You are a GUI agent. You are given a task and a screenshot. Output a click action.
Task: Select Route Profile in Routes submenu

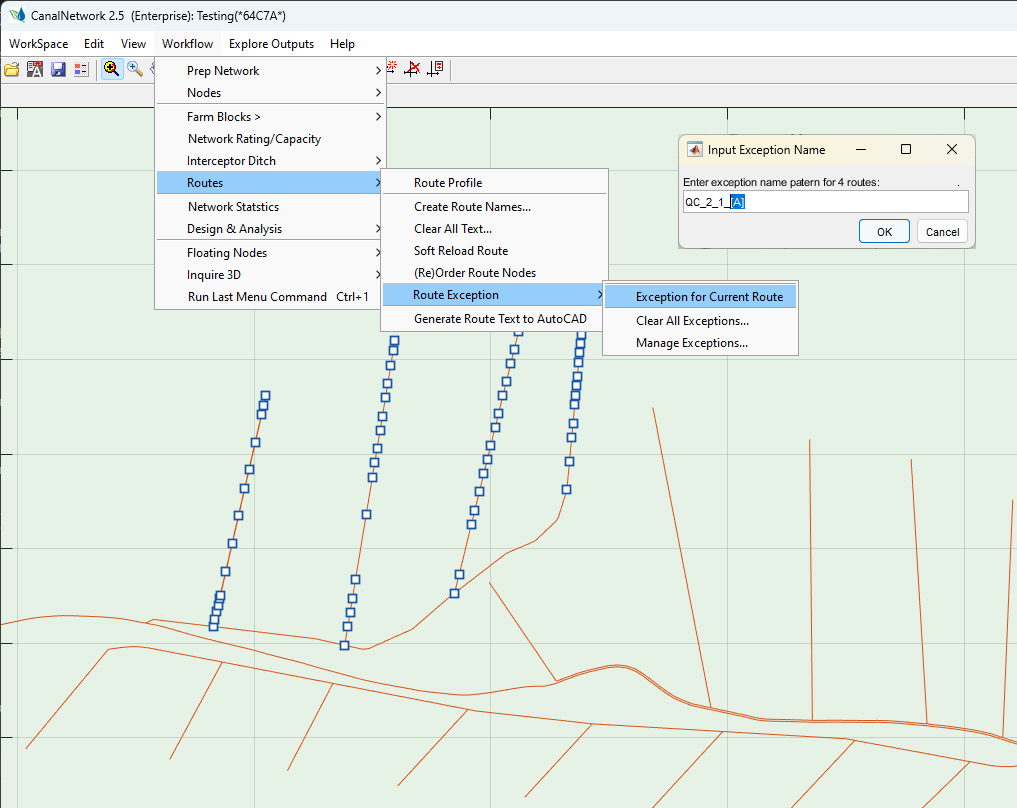click(x=448, y=183)
